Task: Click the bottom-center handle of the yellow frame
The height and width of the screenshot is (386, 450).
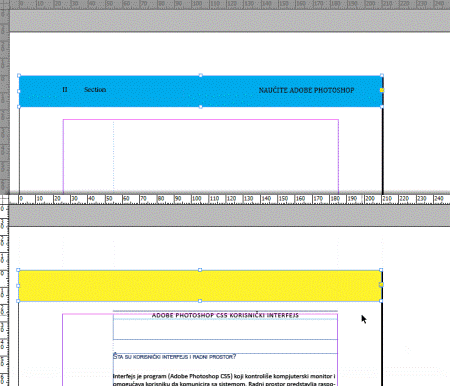Action: click(x=200, y=301)
